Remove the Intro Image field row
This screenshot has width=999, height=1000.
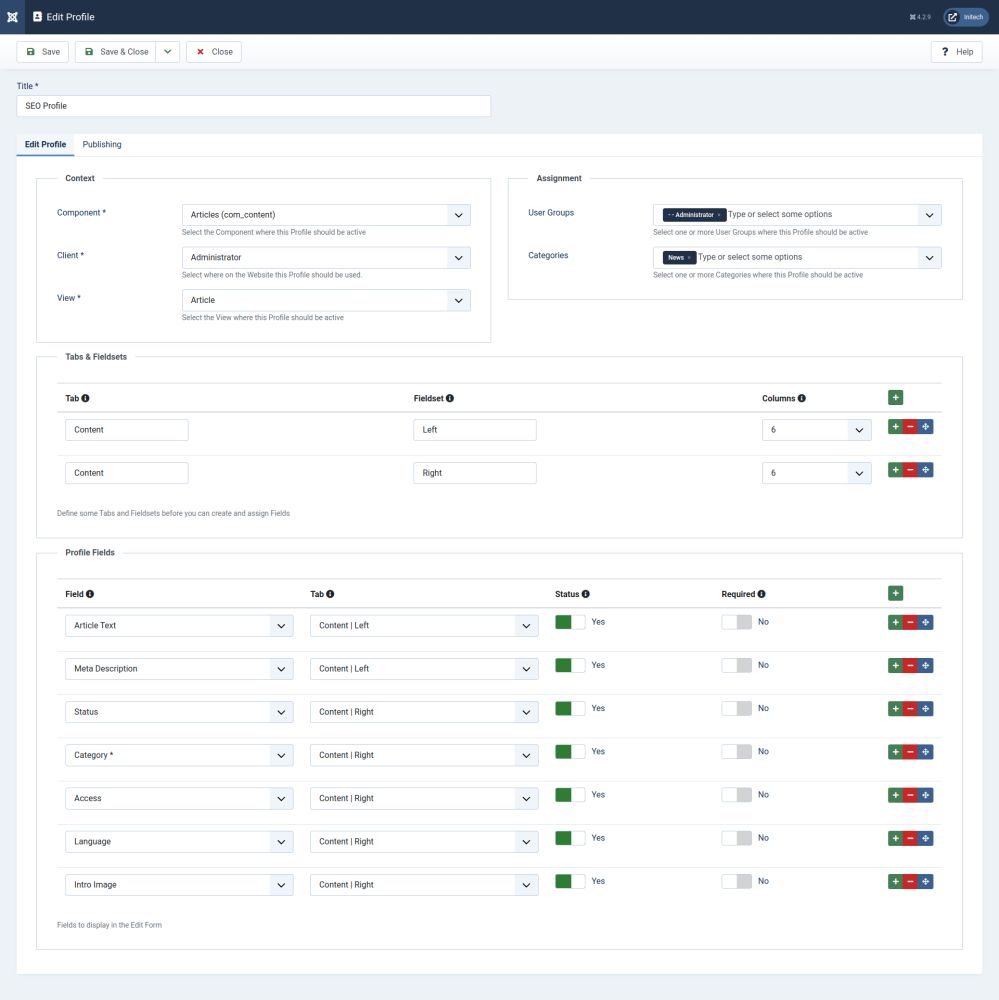910,881
